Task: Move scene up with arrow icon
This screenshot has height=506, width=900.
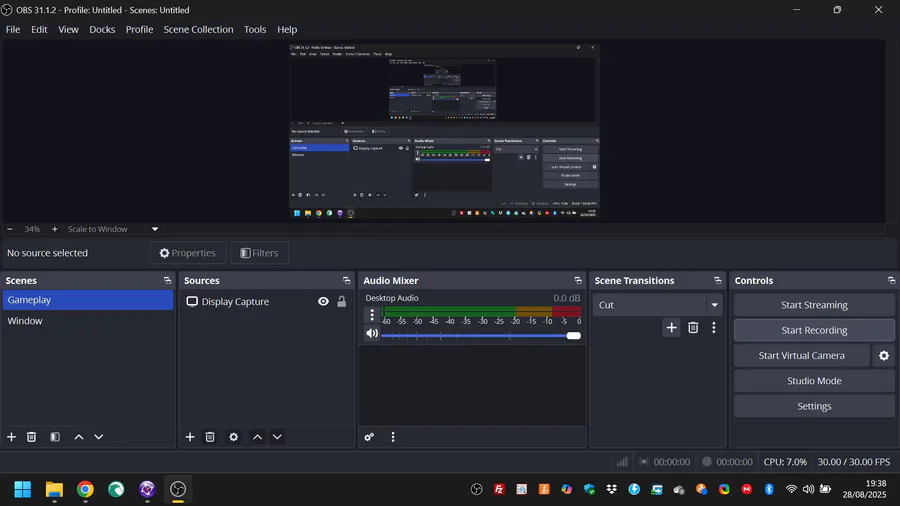Action: click(x=79, y=437)
